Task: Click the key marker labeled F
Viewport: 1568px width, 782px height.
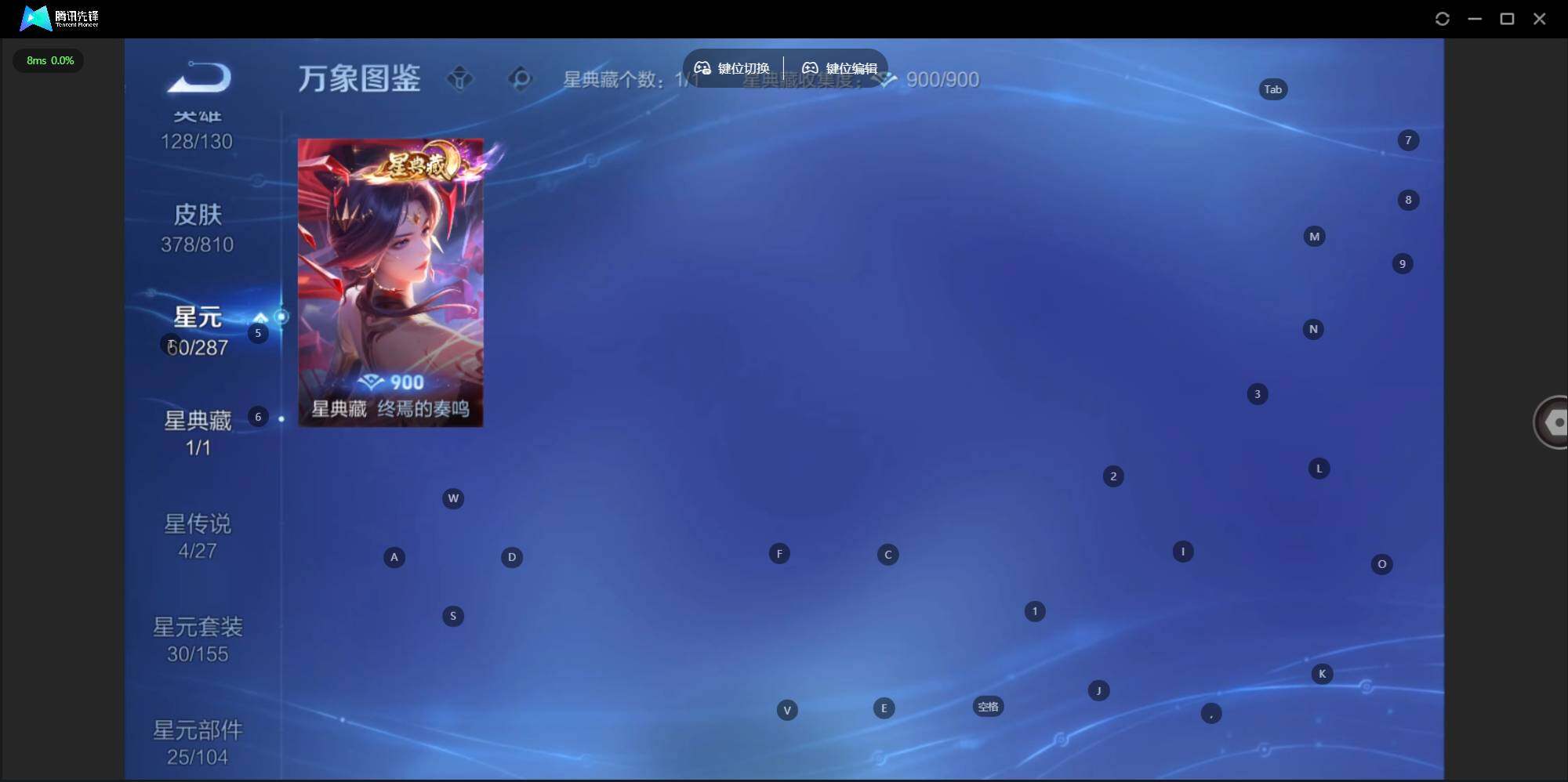Action: [x=779, y=554]
